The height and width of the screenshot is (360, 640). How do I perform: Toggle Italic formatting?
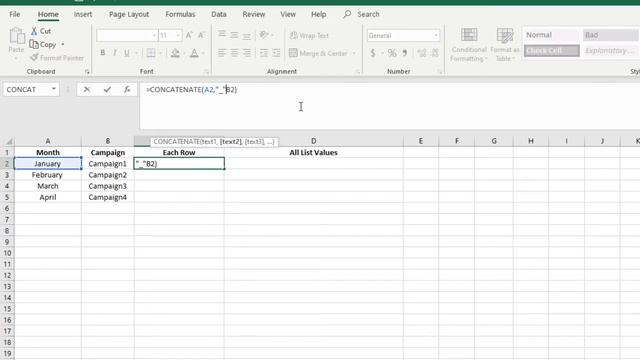click(115, 53)
